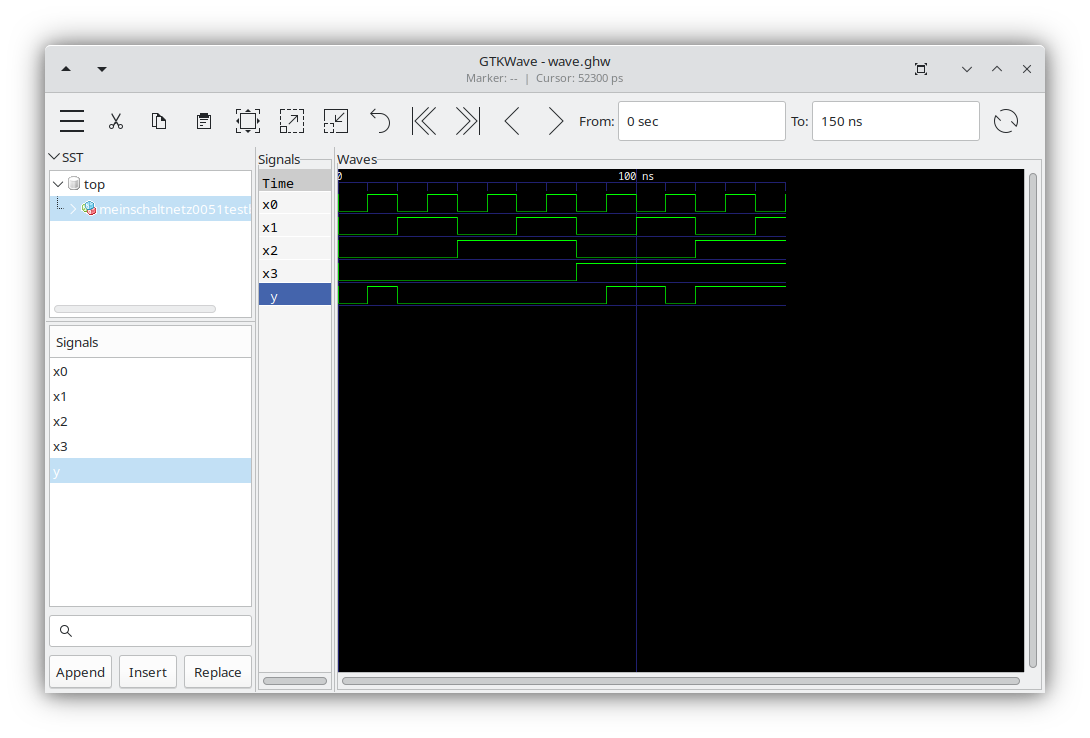Collapse the SST tree
Image resolution: width=1090 pixels, height=738 pixels.
(x=56, y=157)
